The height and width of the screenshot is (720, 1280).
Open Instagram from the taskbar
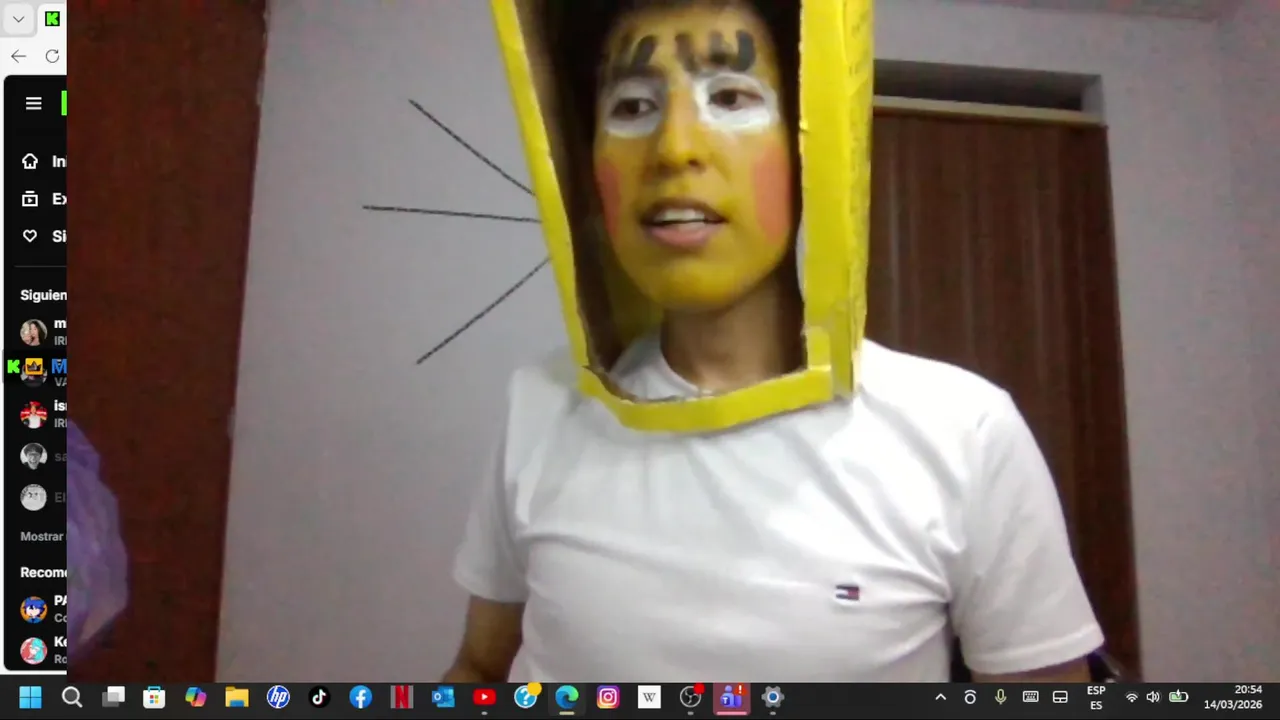pos(608,697)
